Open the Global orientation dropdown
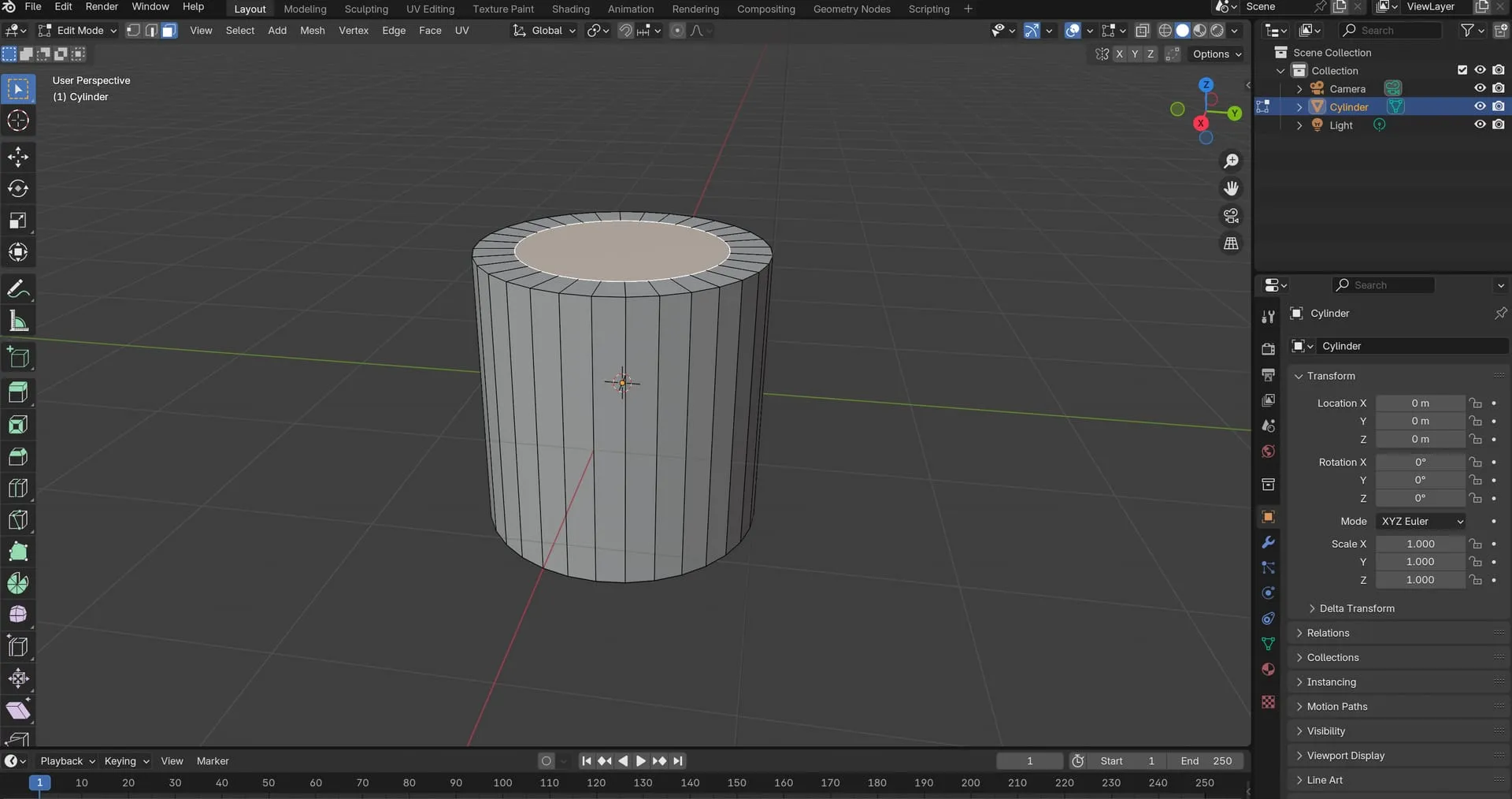The height and width of the screenshot is (799, 1512). point(544,31)
